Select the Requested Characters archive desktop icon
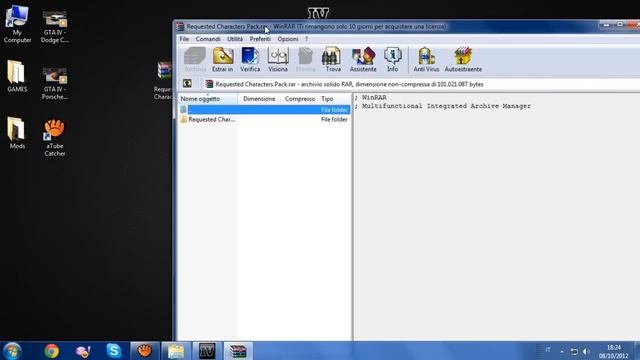This screenshot has height=360, width=640. [163, 80]
